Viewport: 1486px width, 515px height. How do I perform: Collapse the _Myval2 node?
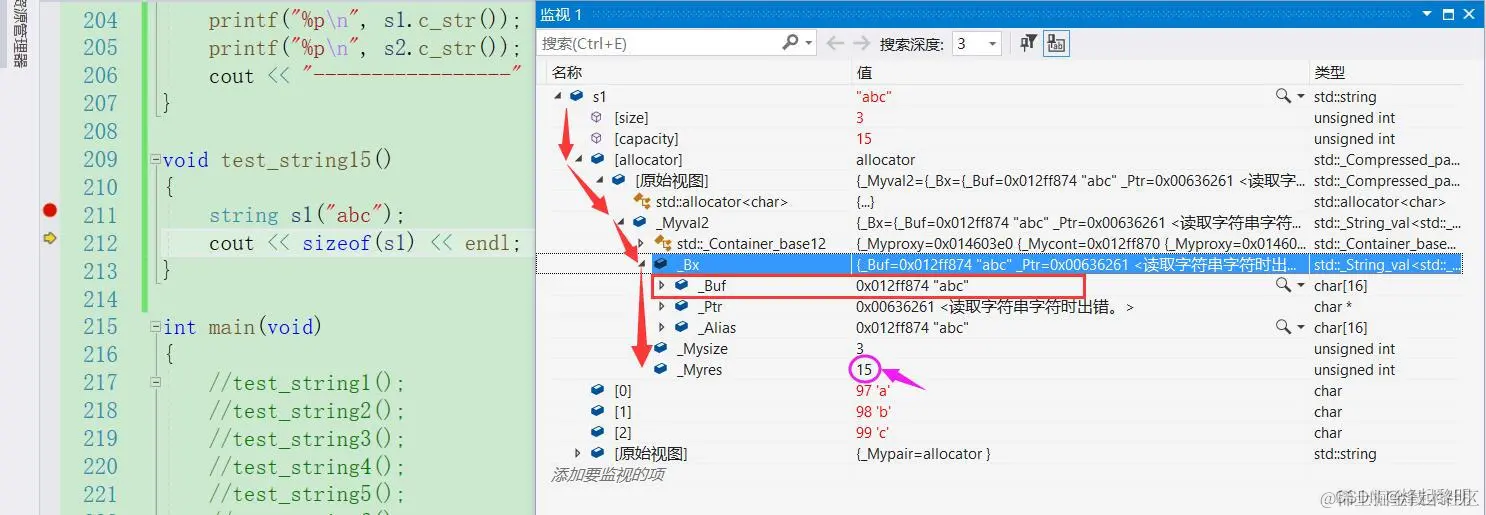[620, 223]
